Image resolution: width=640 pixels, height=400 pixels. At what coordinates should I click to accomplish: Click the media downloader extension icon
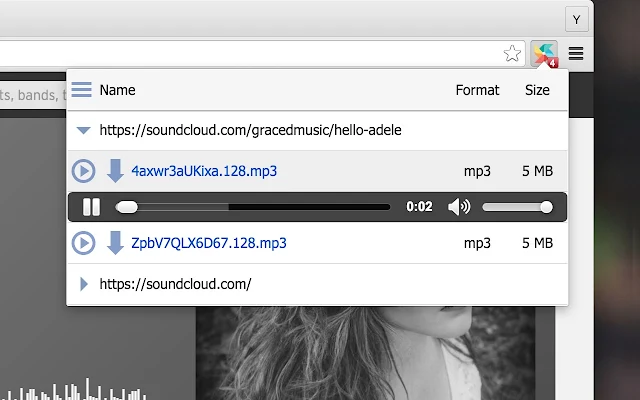click(544, 53)
